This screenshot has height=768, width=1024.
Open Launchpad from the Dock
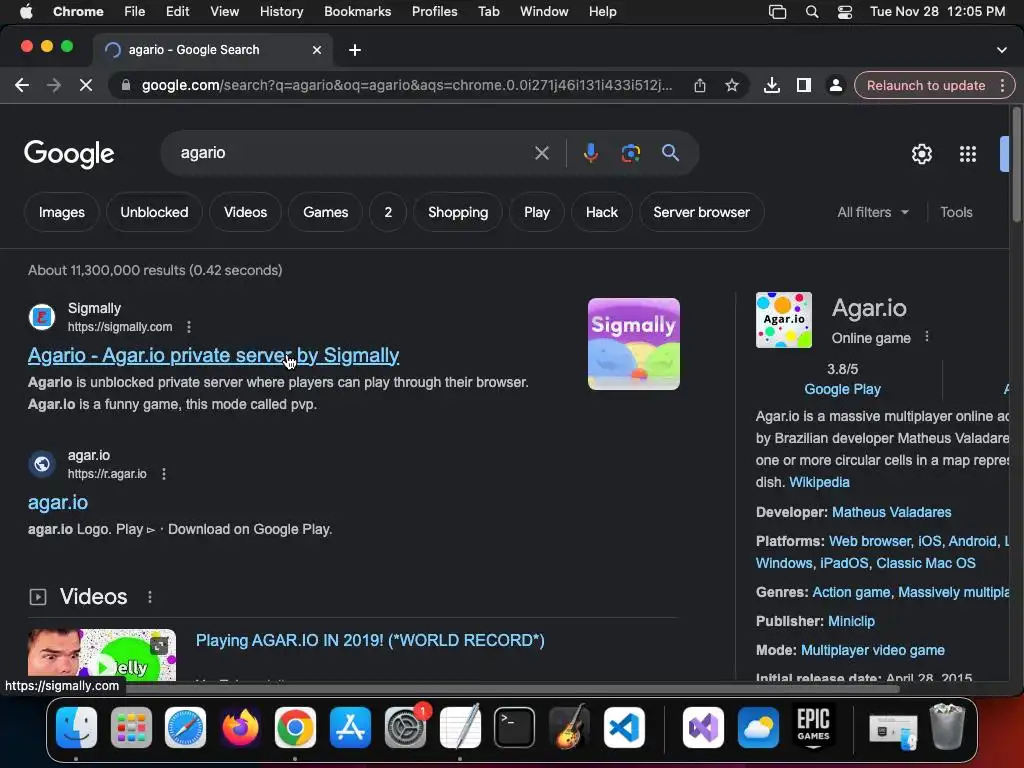131,728
